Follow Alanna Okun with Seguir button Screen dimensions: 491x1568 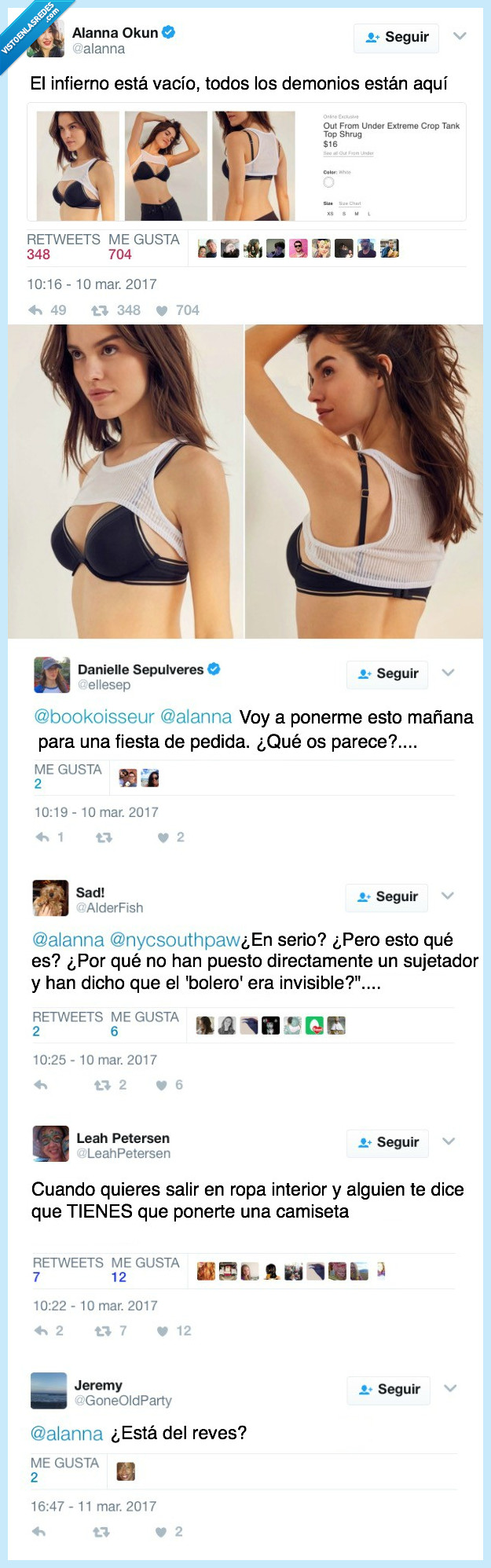tap(396, 38)
